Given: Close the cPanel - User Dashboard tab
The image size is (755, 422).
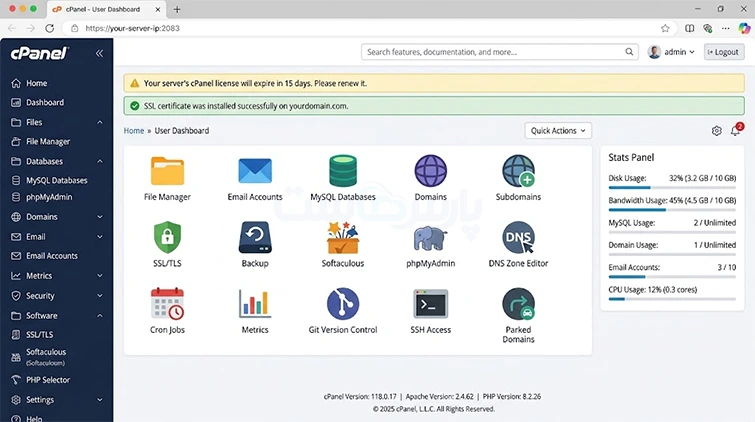Looking at the screenshot, I should (x=158, y=9).
